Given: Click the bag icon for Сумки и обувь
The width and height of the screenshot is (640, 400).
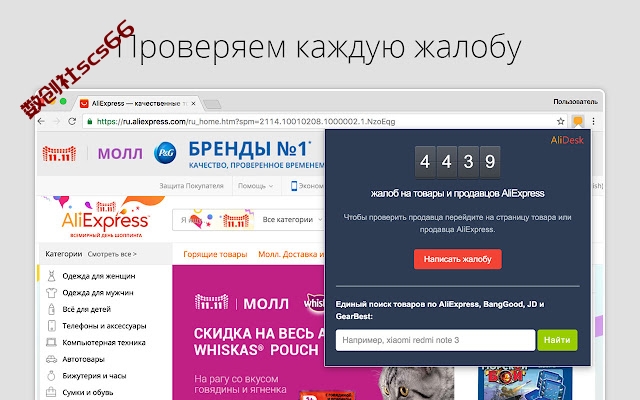Looking at the screenshot, I should pyautogui.click(x=51, y=392).
